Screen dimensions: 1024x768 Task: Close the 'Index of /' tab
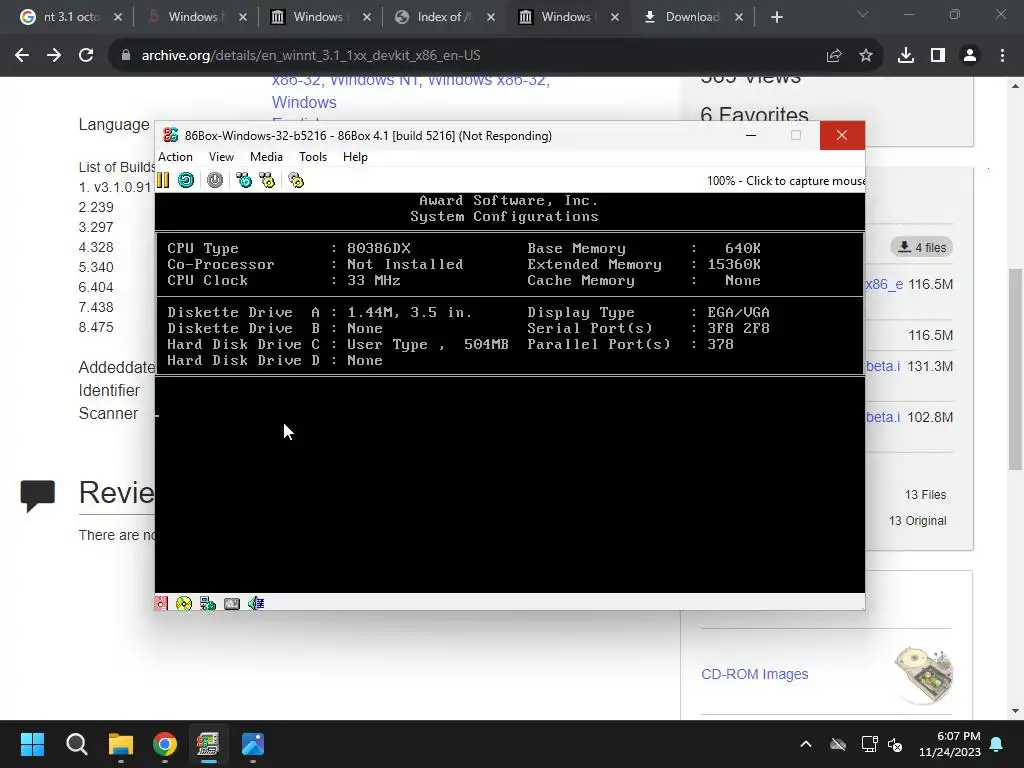click(490, 17)
